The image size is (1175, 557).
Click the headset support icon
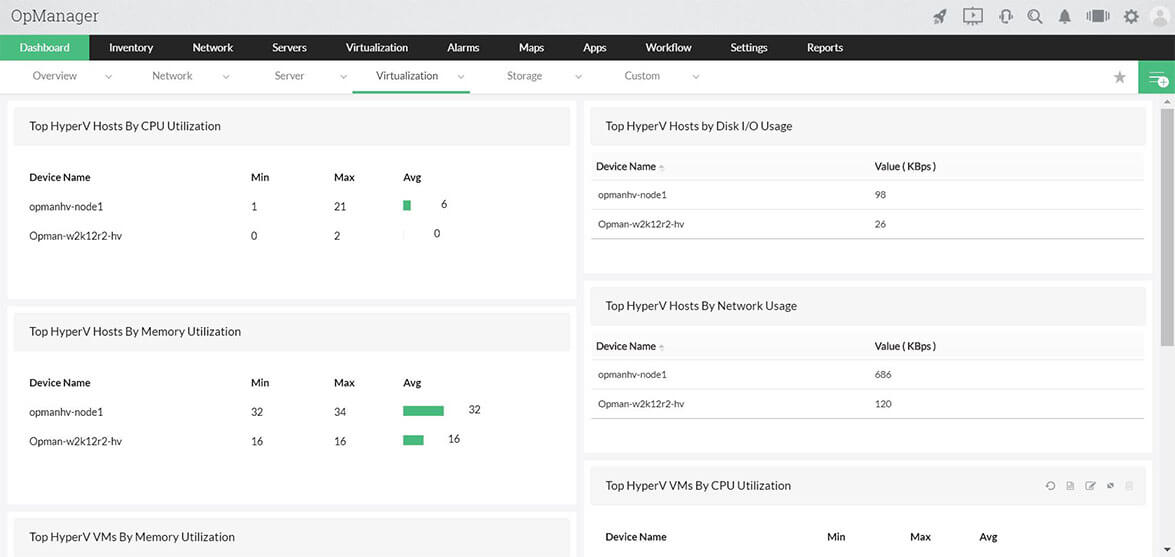(x=1006, y=16)
